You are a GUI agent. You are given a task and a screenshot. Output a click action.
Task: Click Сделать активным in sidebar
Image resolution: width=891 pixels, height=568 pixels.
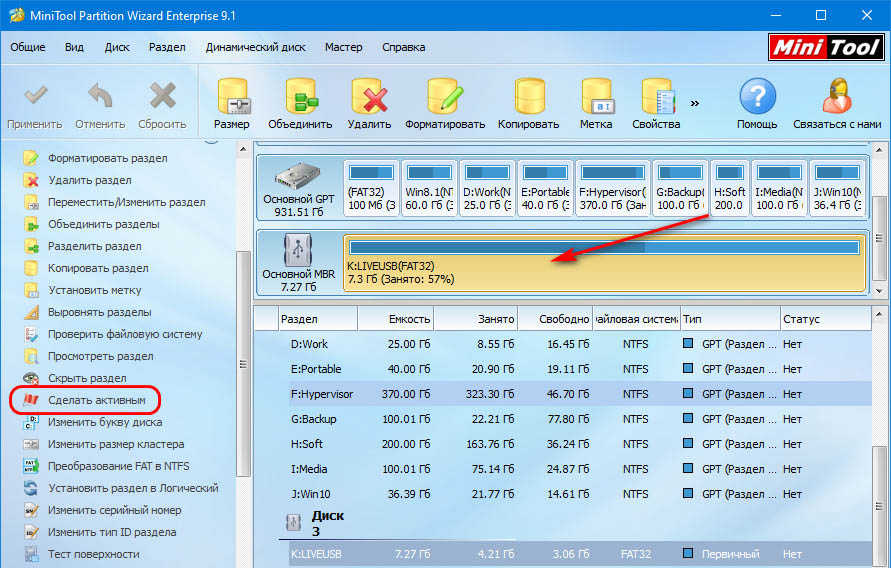tap(96, 400)
